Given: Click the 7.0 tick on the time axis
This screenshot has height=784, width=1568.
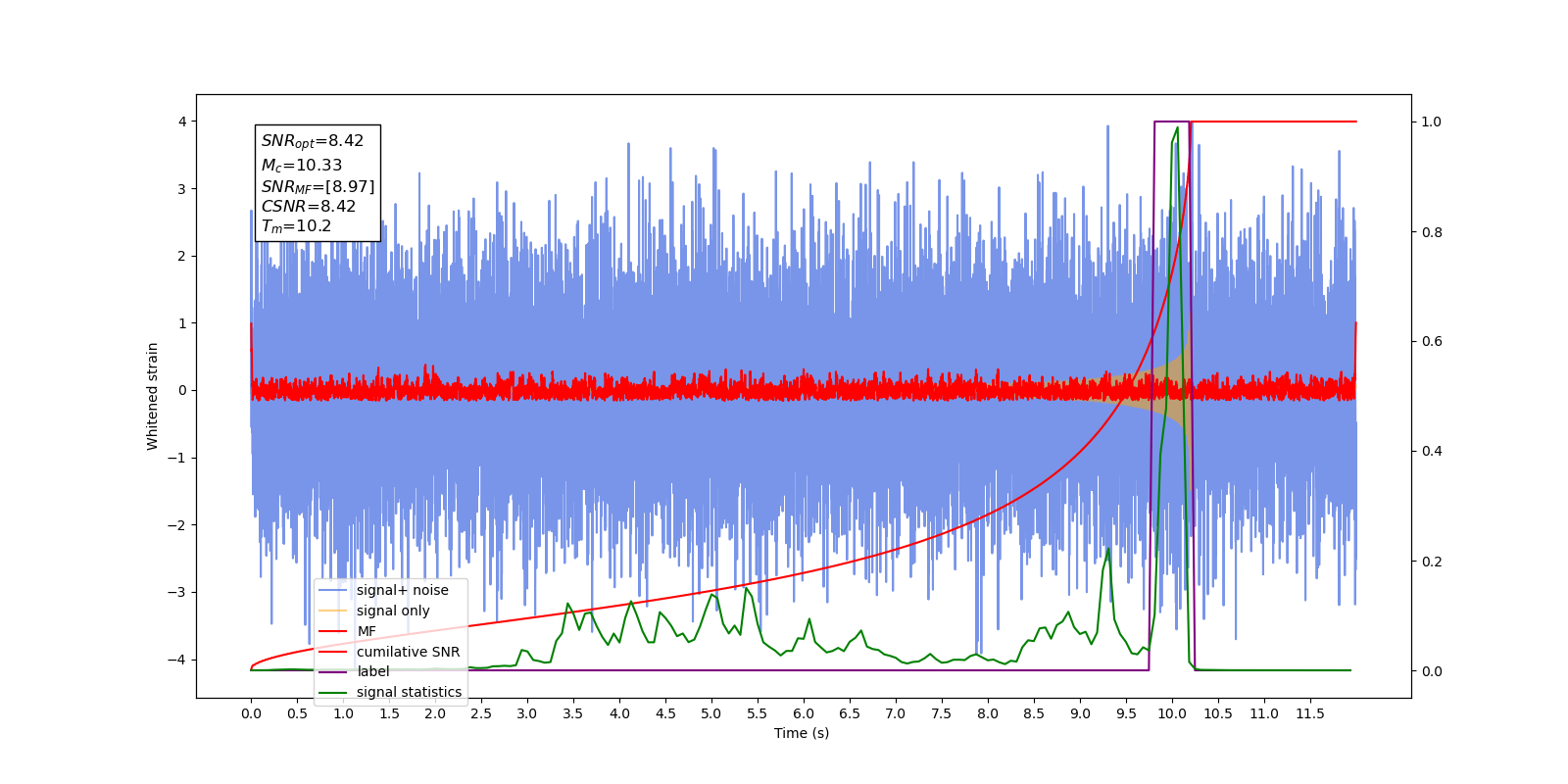Looking at the screenshot, I should point(896,713).
